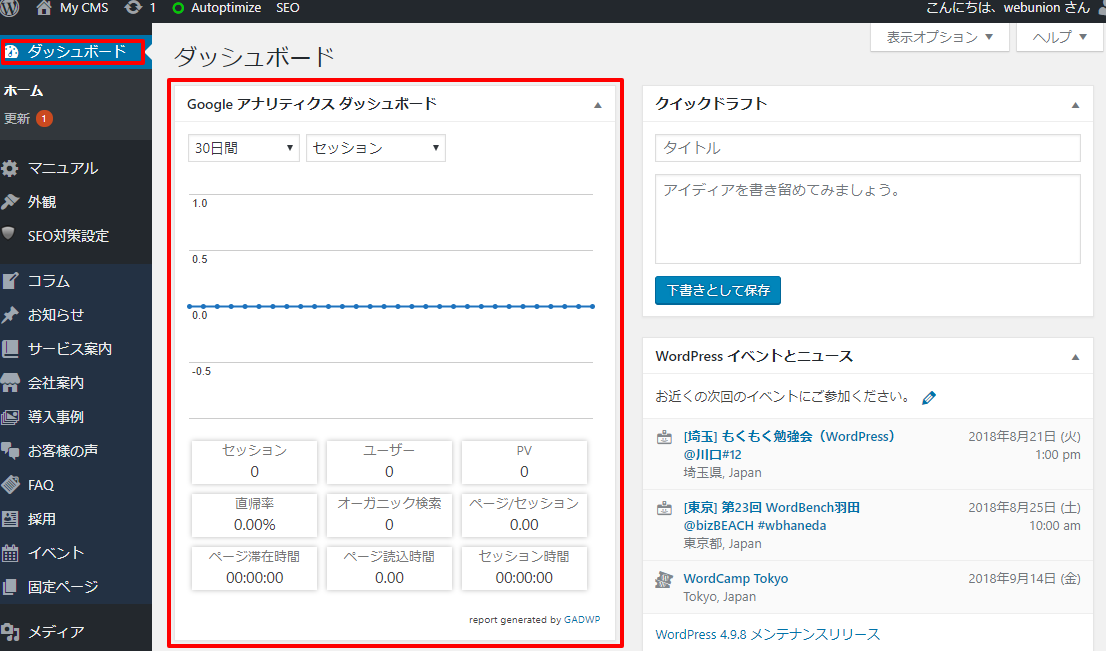Click the セッション 0 stat box
This screenshot has width=1106, height=651.
click(254, 462)
